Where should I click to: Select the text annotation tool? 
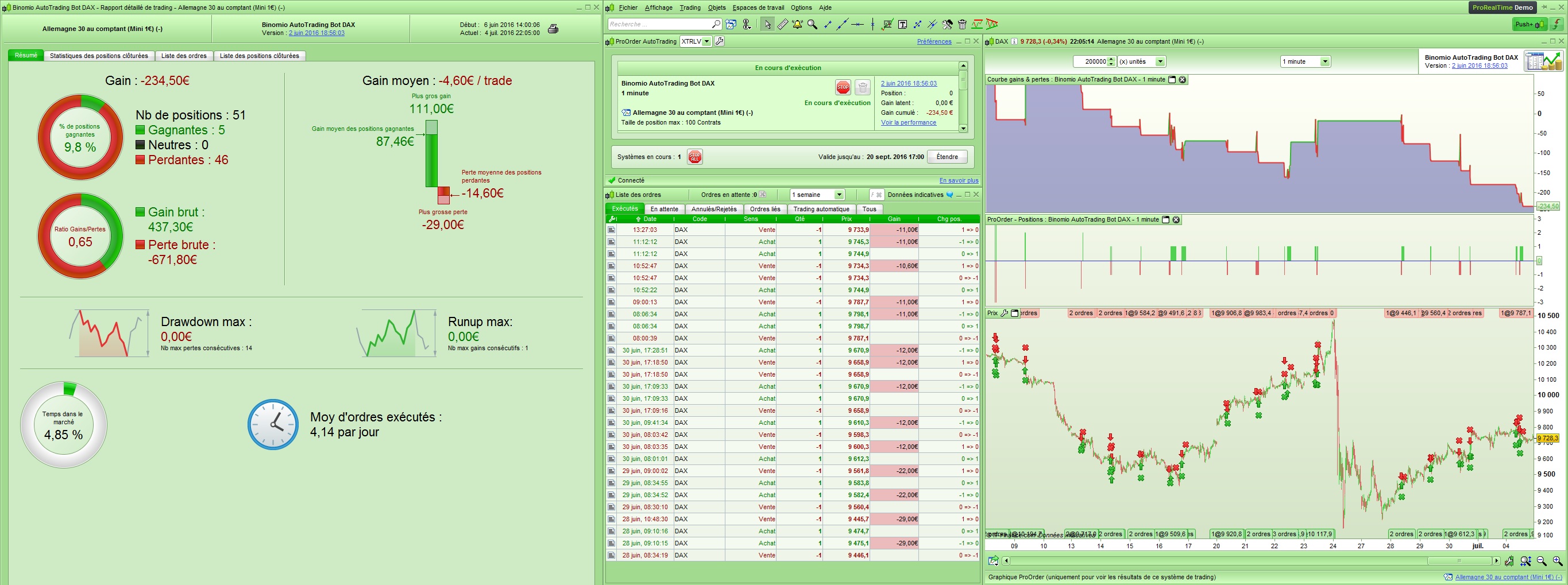click(902, 24)
